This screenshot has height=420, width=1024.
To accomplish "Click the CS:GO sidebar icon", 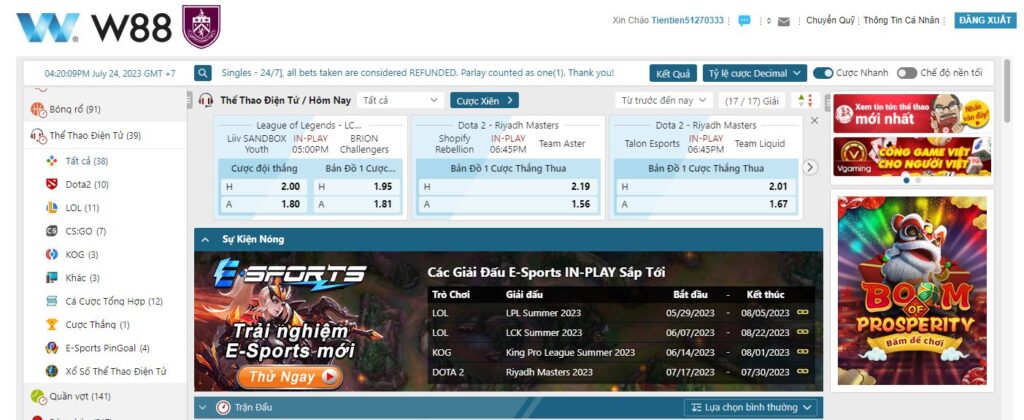I will [x=52, y=231].
